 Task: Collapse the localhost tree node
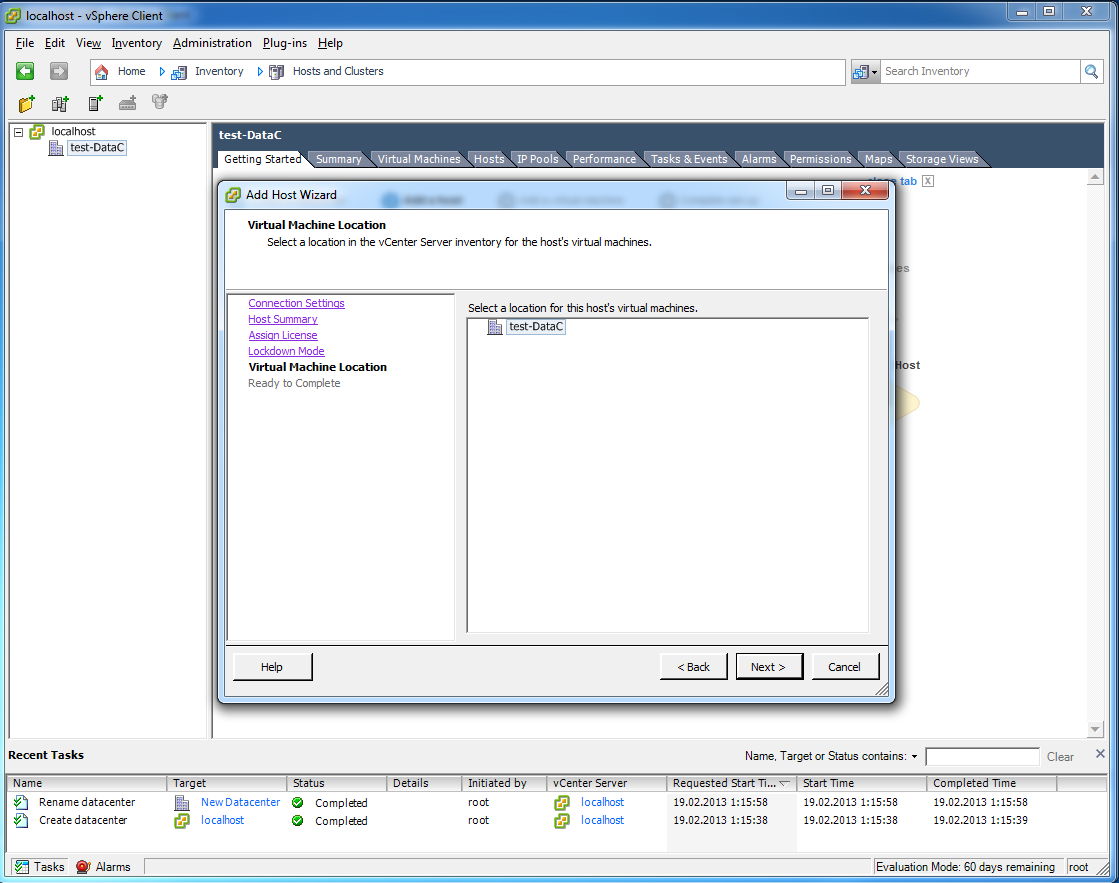click(x=19, y=132)
